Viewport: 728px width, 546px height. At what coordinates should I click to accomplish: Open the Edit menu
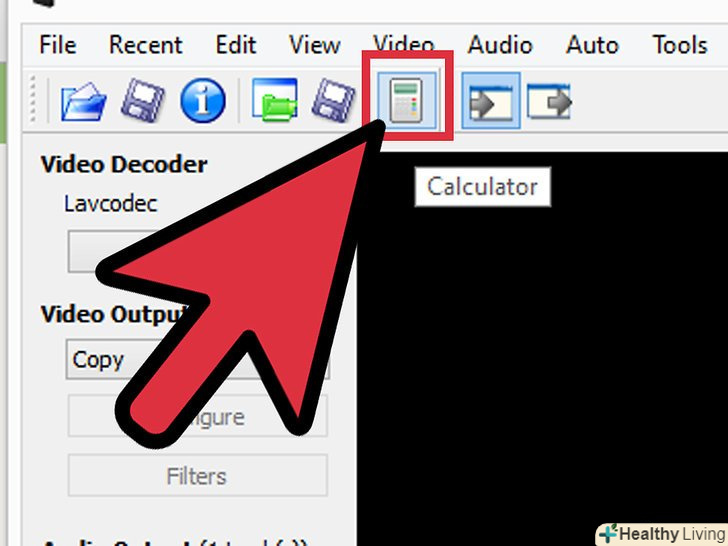coord(236,45)
